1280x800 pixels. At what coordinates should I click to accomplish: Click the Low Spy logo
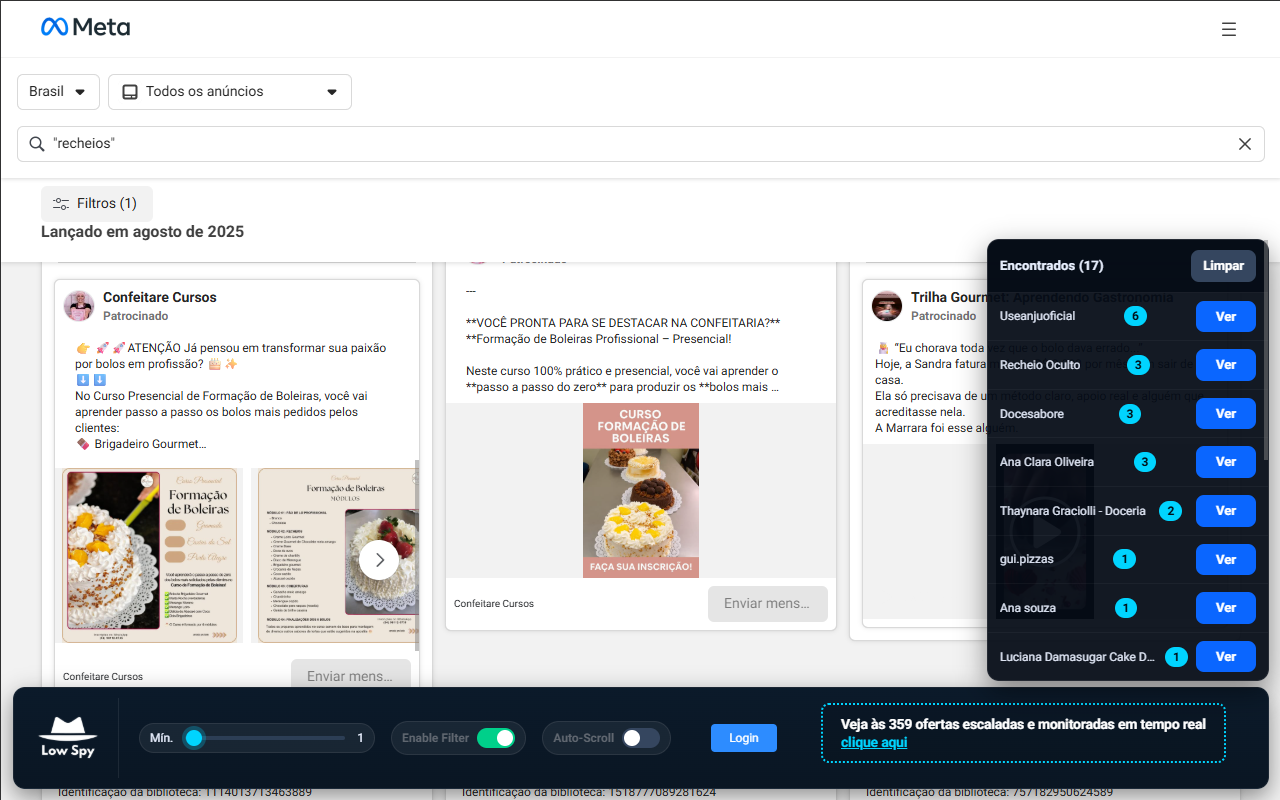(67, 737)
